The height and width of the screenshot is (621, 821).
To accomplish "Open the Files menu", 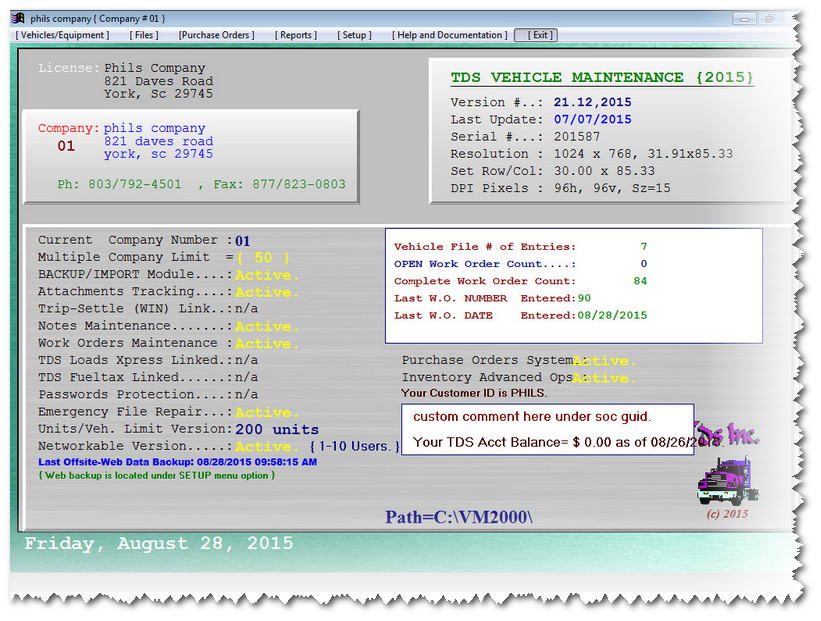I will pyautogui.click(x=144, y=35).
